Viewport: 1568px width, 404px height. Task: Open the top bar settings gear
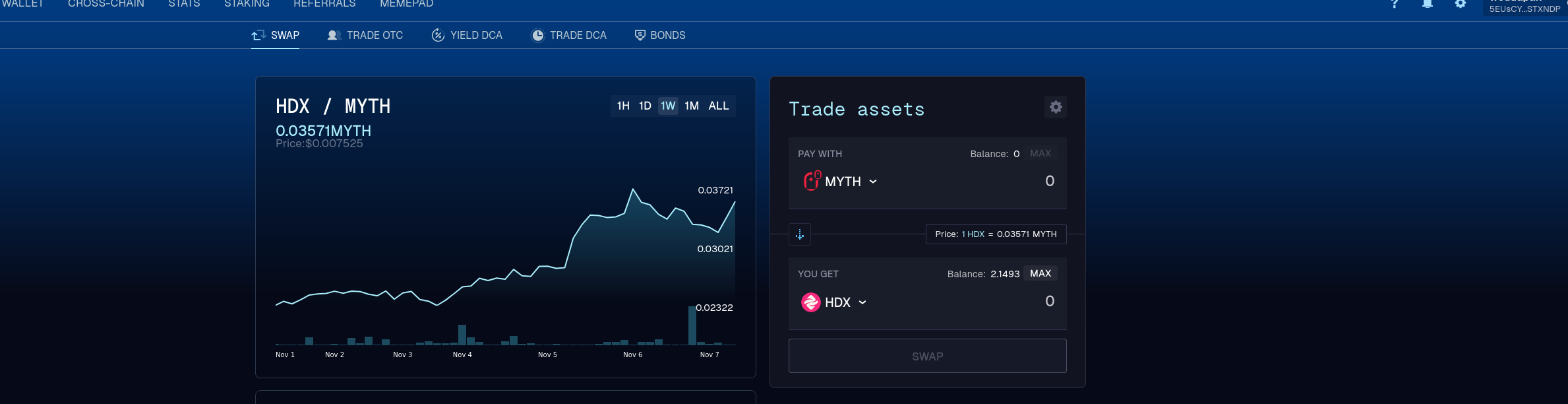1461,4
